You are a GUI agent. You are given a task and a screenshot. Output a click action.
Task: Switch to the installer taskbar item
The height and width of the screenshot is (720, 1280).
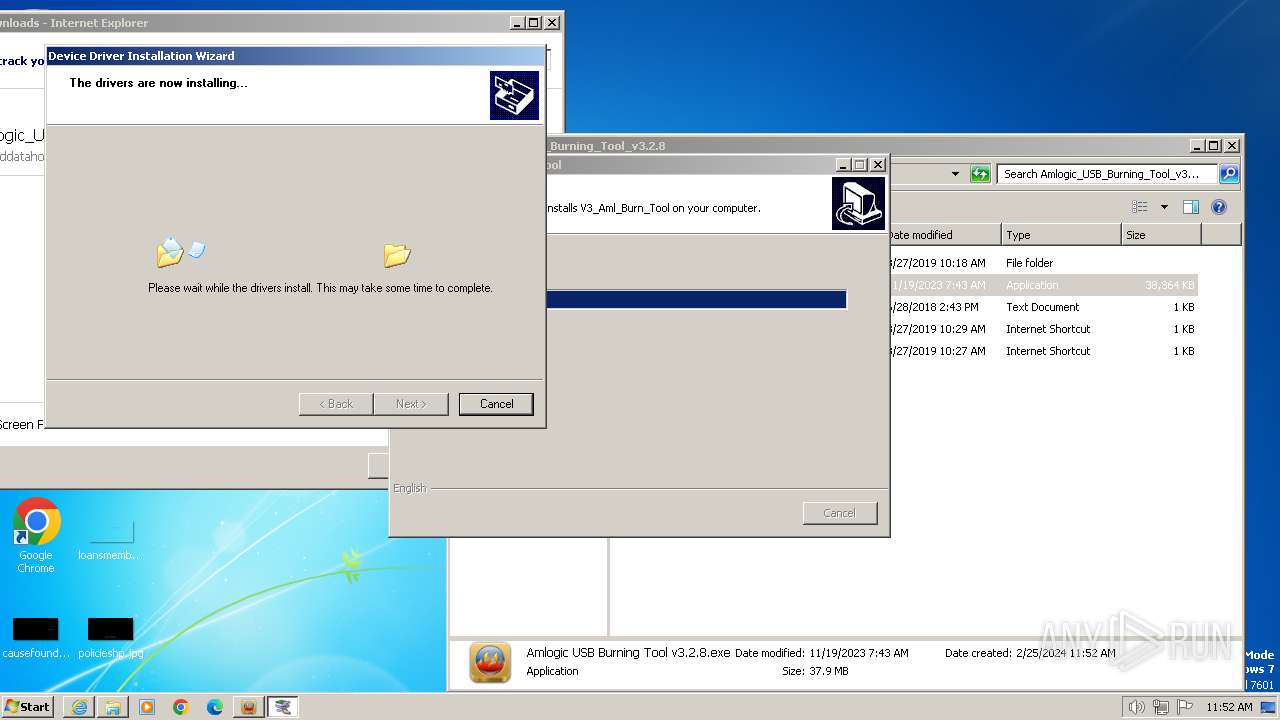click(x=284, y=707)
